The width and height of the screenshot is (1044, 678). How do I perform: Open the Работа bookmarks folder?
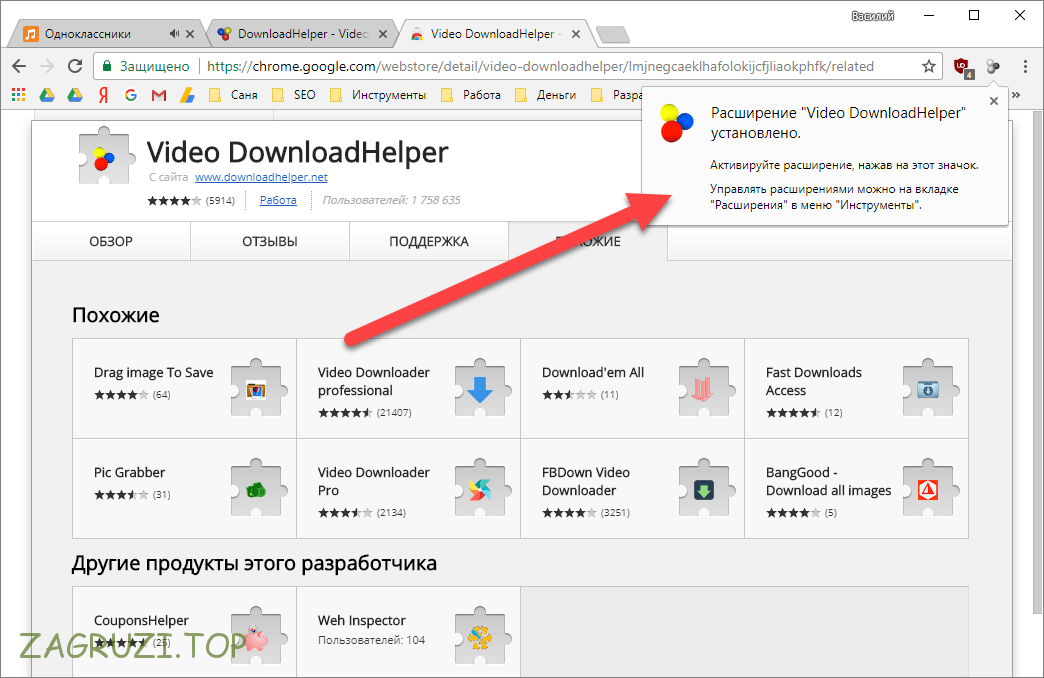coord(471,95)
